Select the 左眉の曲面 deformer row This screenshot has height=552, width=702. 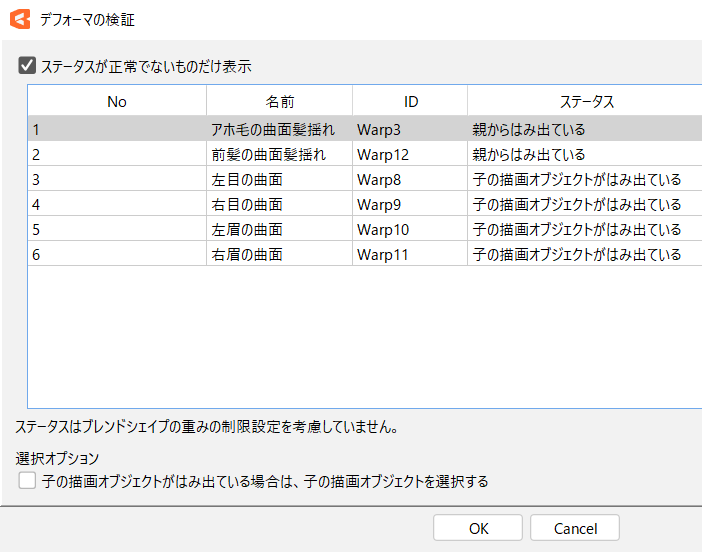247,230
